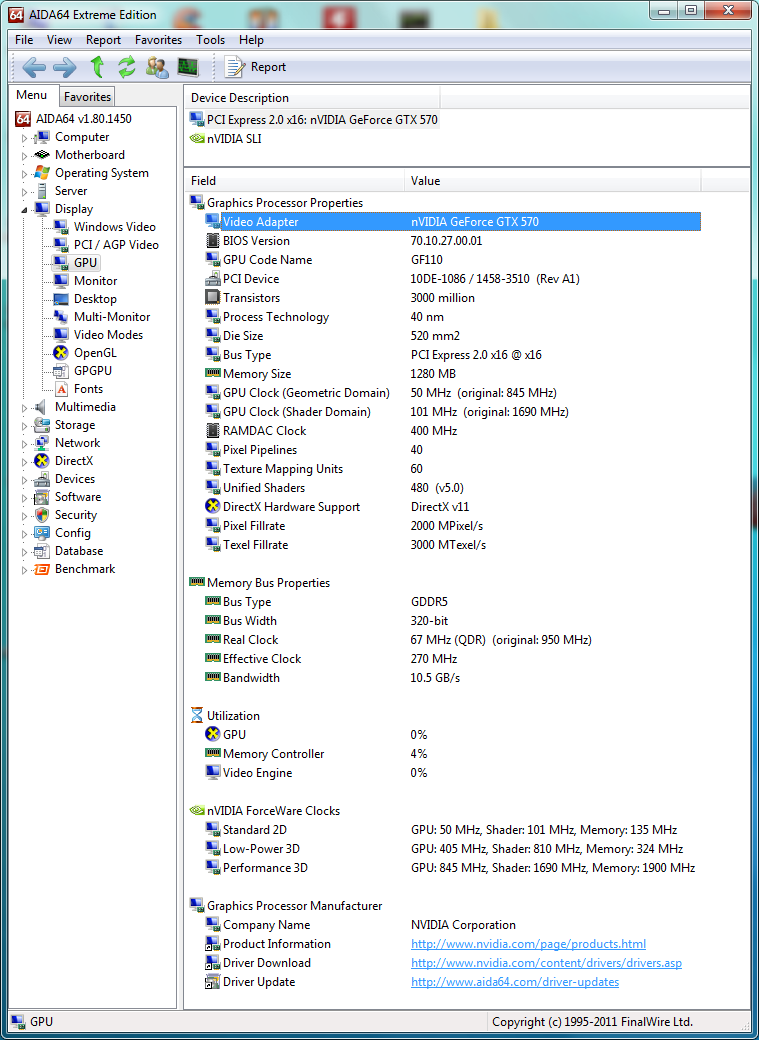Open the Favorites menu
Image resolution: width=759 pixels, height=1040 pixels.
click(159, 40)
